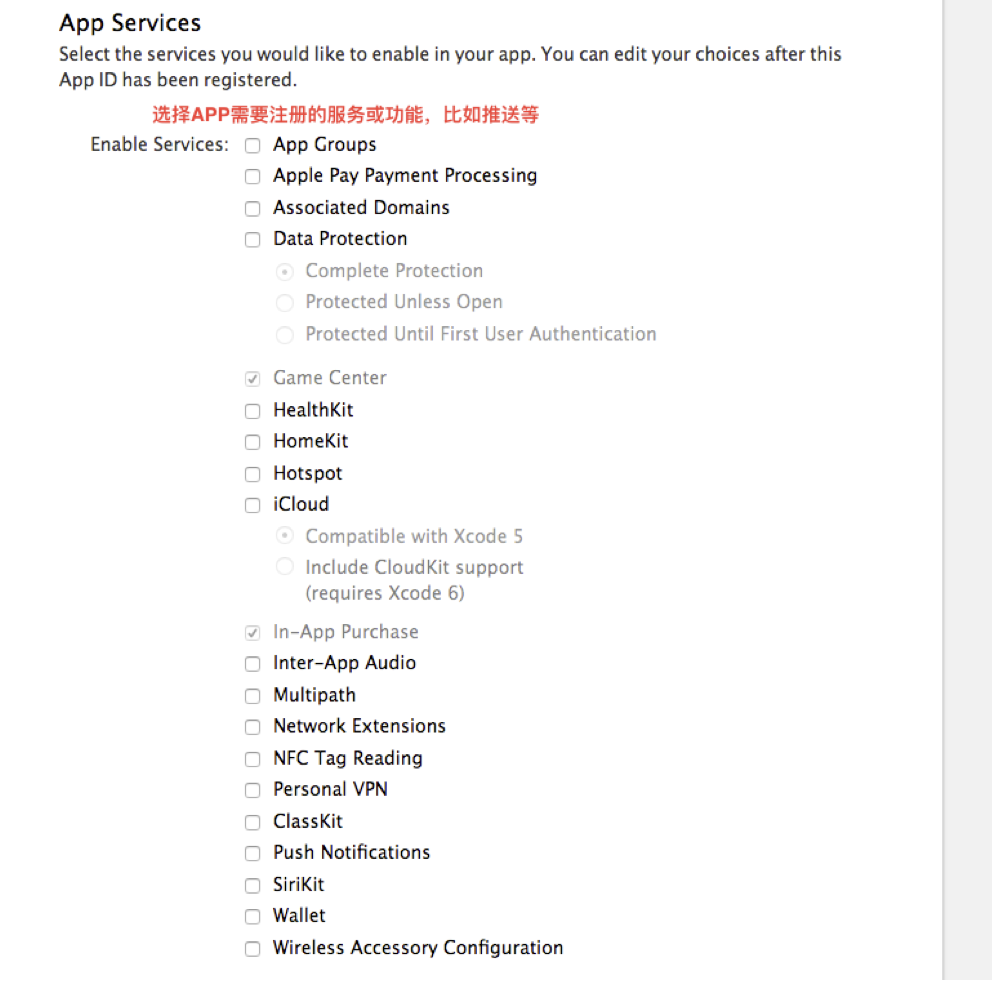
Task: Enable the SiriKit checkbox
Action: pos(252,886)
